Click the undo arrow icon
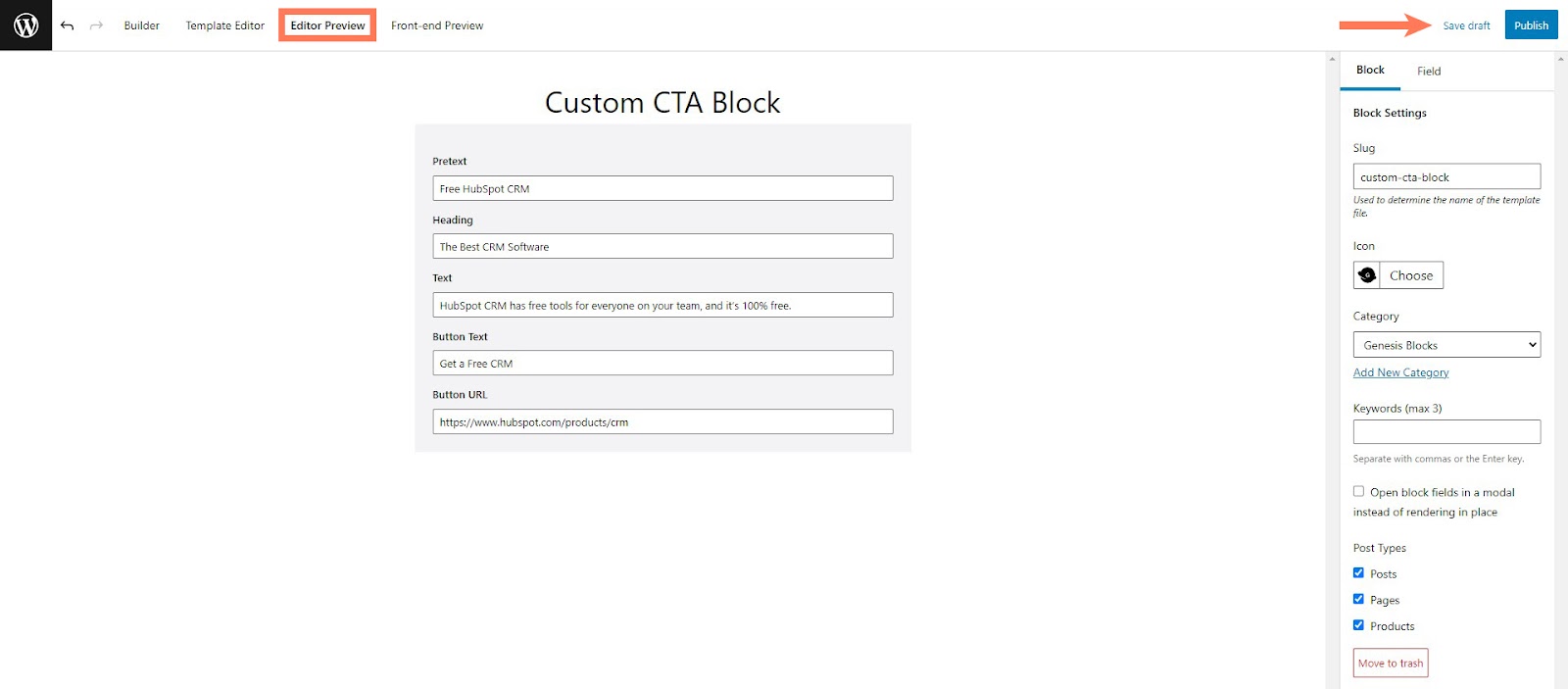Viewport: 1568px width, 689px height. 67,25
